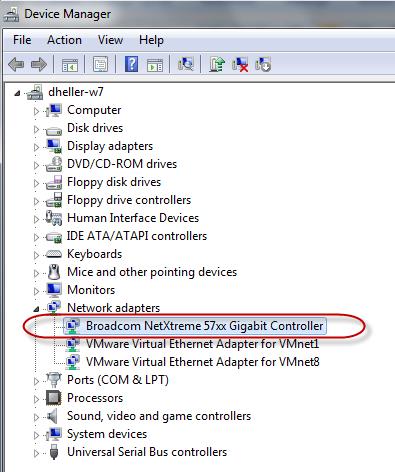Click Update Driver Software toolbar icon

click(217, 64)
